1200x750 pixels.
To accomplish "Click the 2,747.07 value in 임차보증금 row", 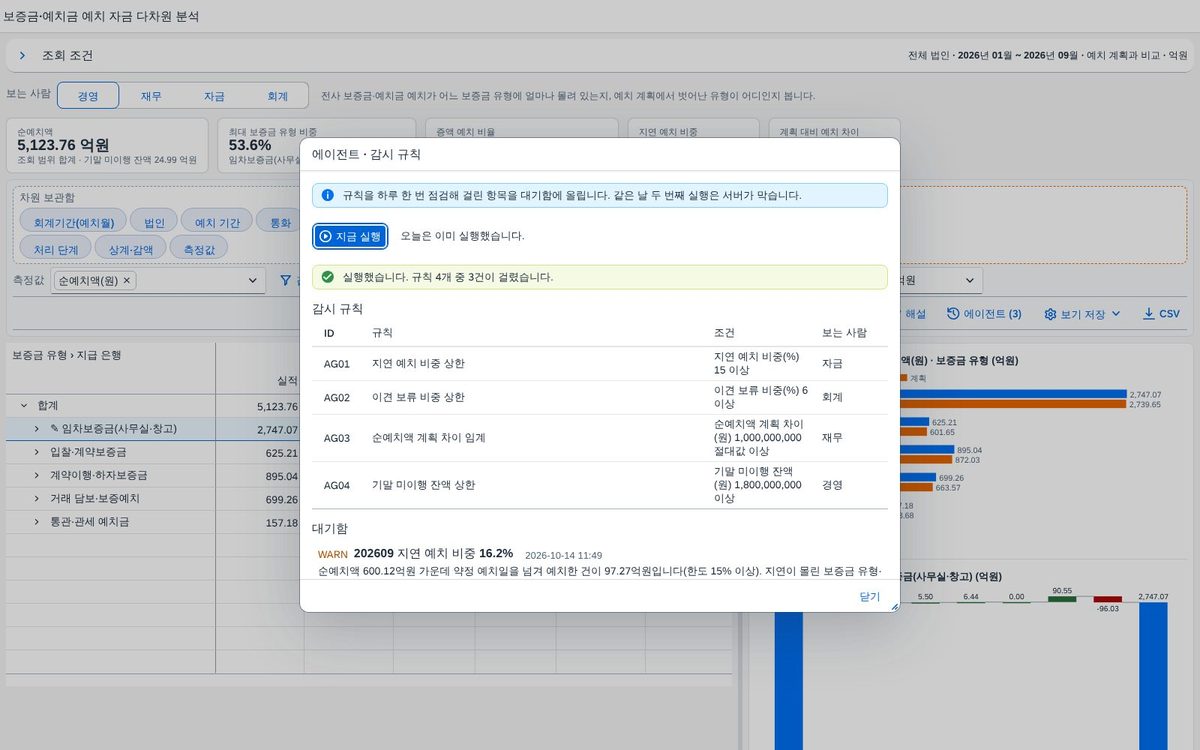I will coord(278,430).
